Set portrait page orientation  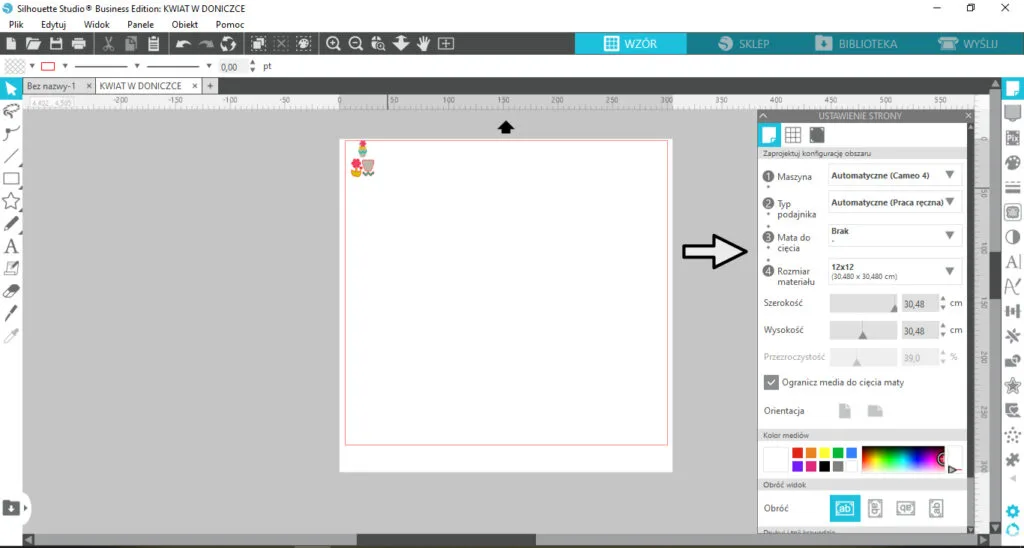coord(845,411)
